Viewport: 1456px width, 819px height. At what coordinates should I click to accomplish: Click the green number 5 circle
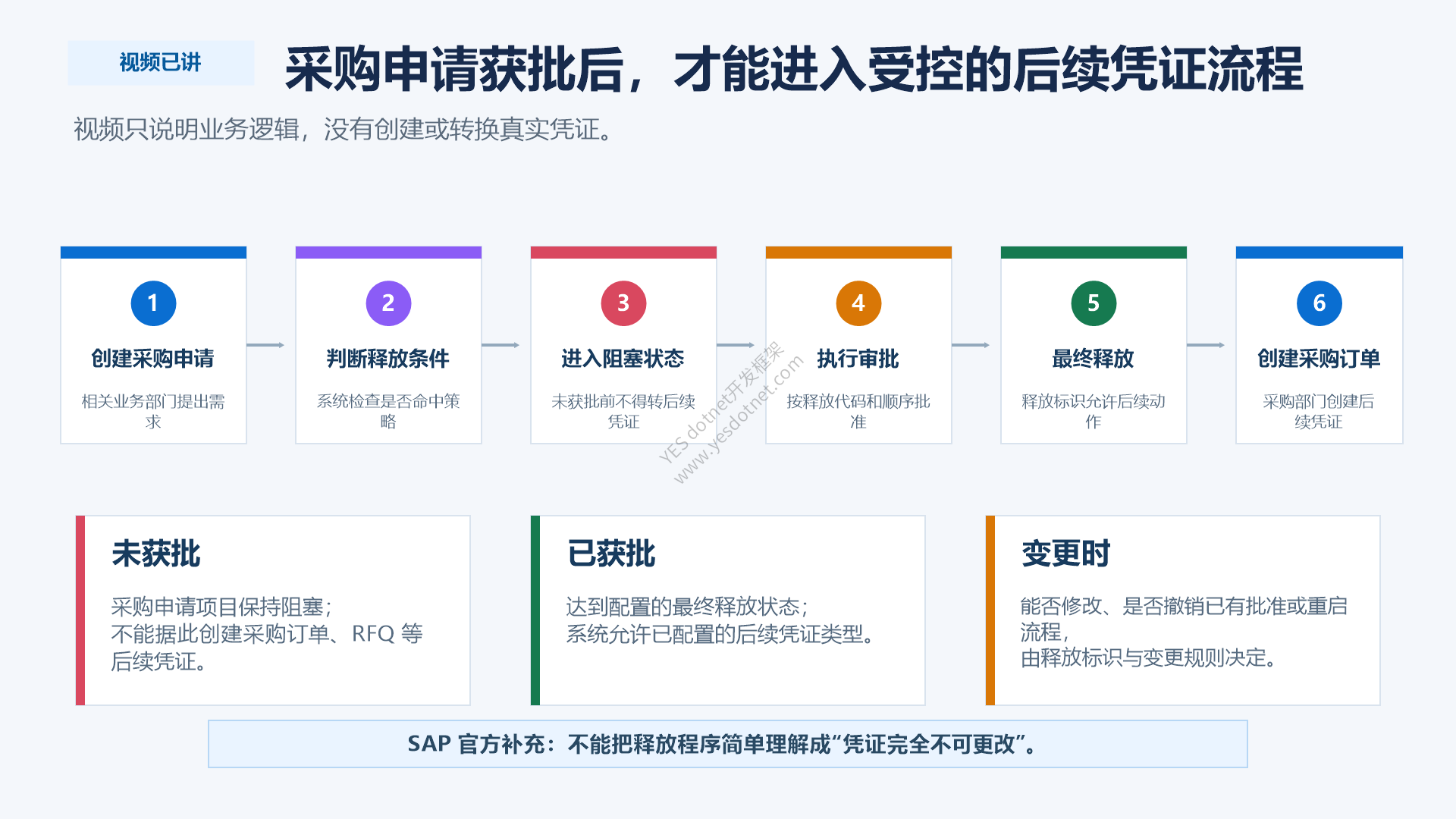point(1094,303)
